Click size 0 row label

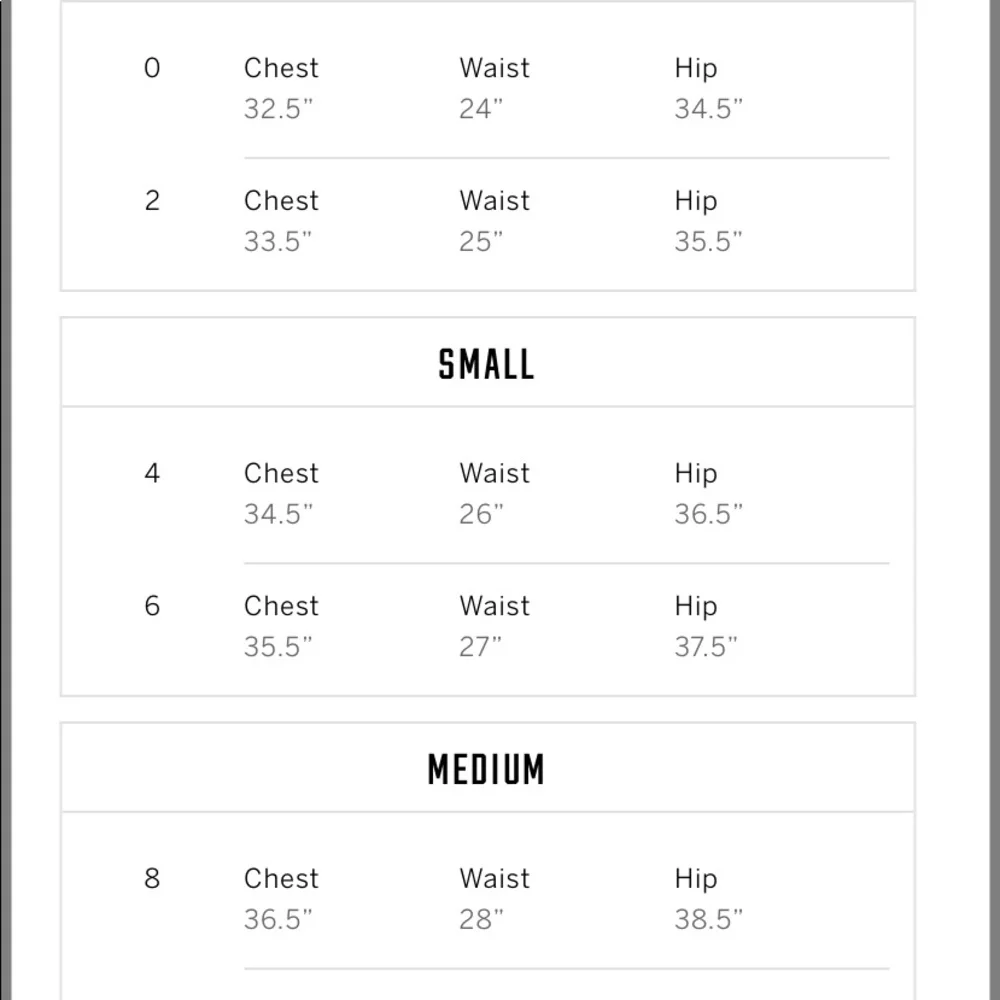tap(152, 68)
